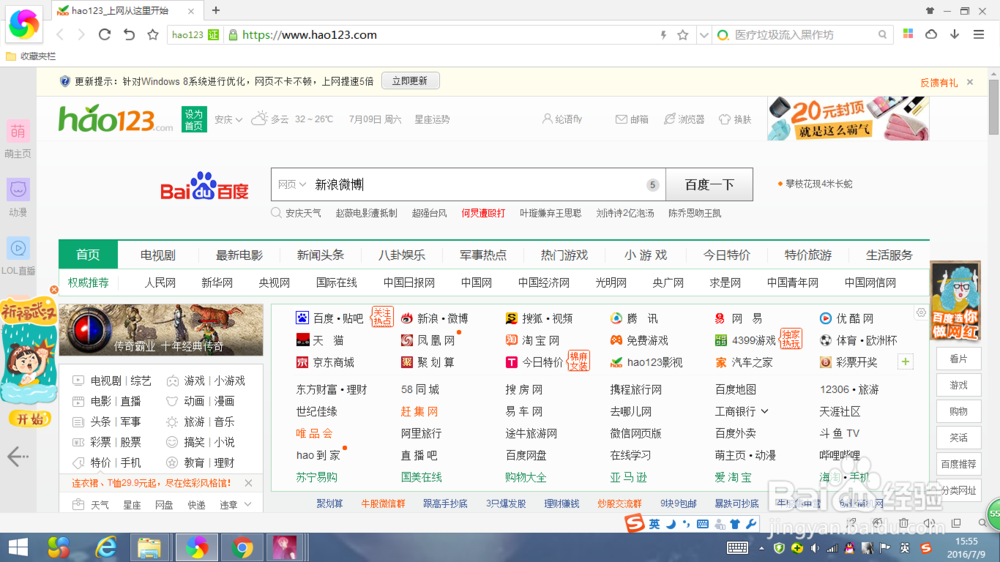
Task: Open 百度·贴吧 site link
Action: pos(330,318)
